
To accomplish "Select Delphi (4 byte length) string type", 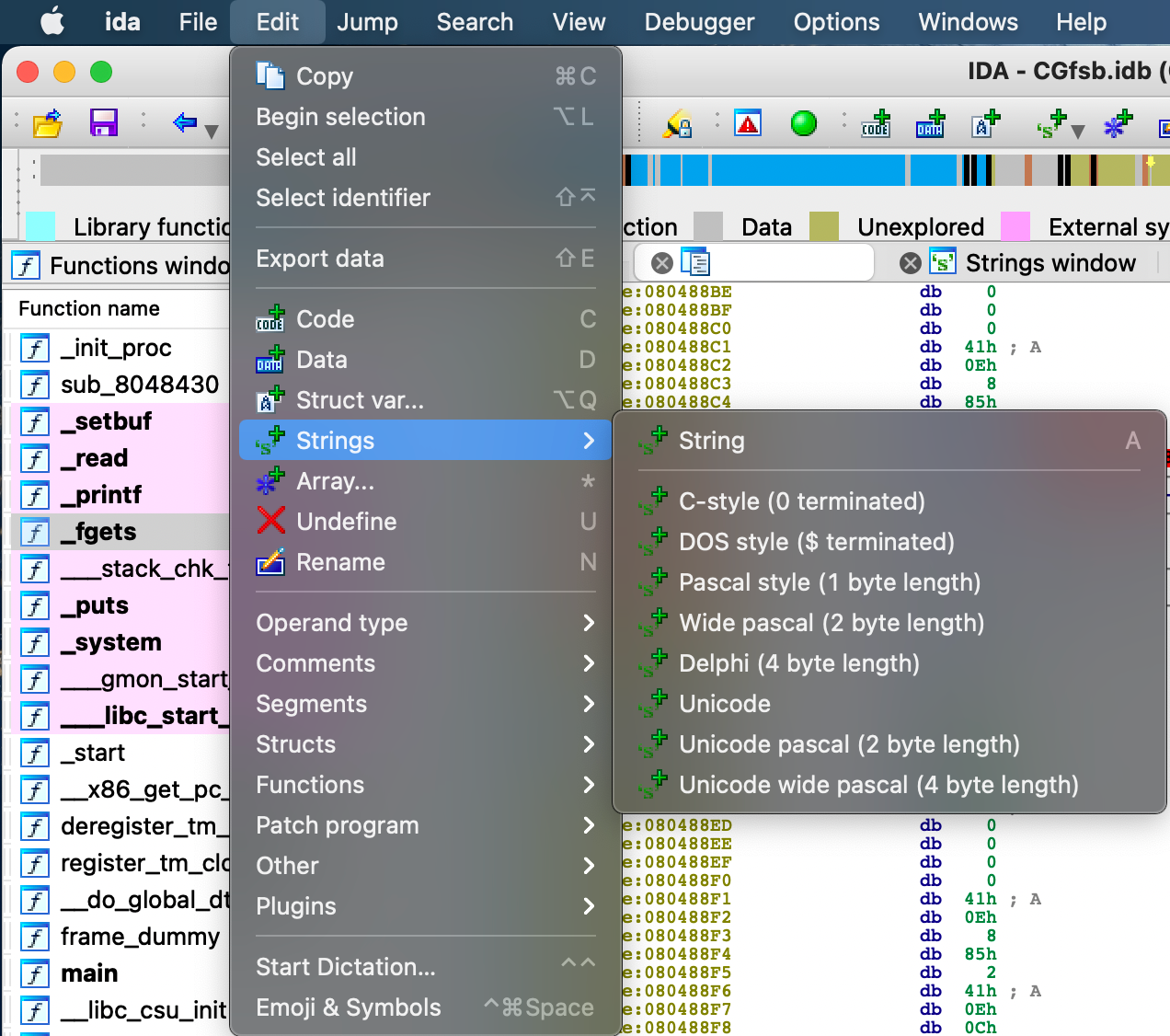I will pos(889,663).
